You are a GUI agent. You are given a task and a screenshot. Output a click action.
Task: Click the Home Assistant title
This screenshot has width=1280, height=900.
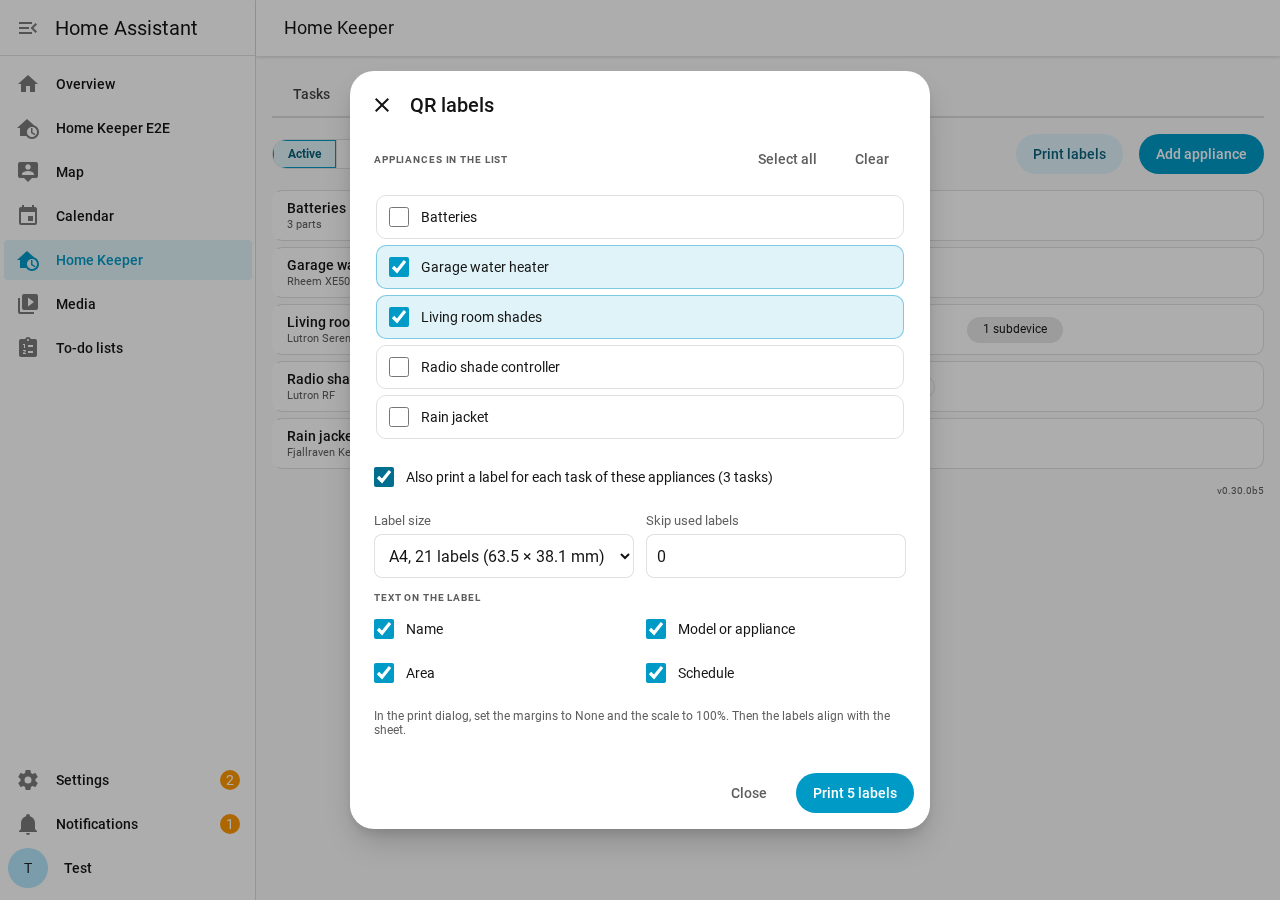click(x=126, y=28)
